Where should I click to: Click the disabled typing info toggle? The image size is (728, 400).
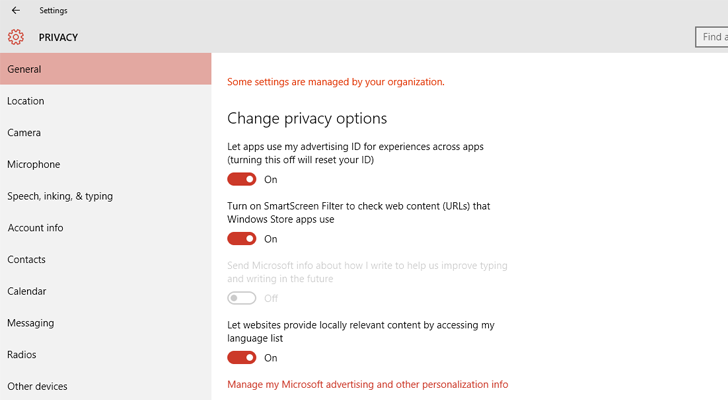tap(241, 298)
